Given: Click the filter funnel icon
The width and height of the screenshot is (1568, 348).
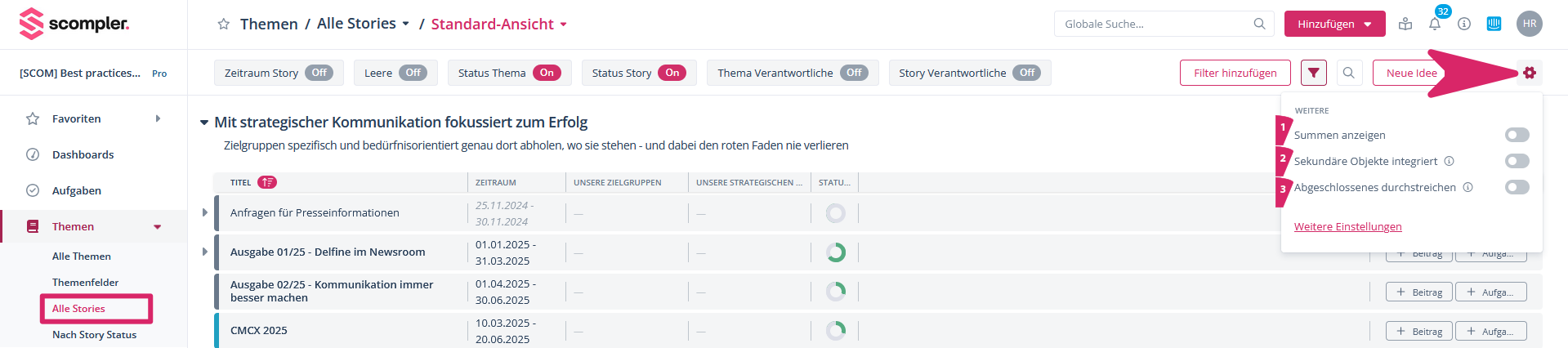Looking at the screenshot, I should click(1313, 73).
